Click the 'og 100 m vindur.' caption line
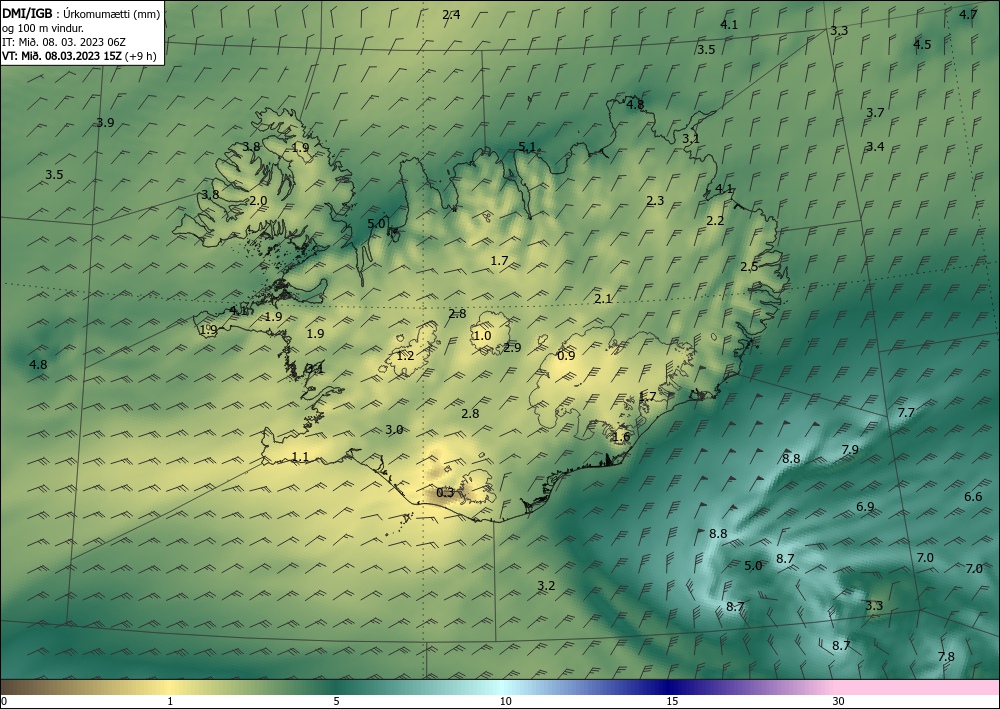The height and width of the screenshot is (709, 1000). coord(43,28)
